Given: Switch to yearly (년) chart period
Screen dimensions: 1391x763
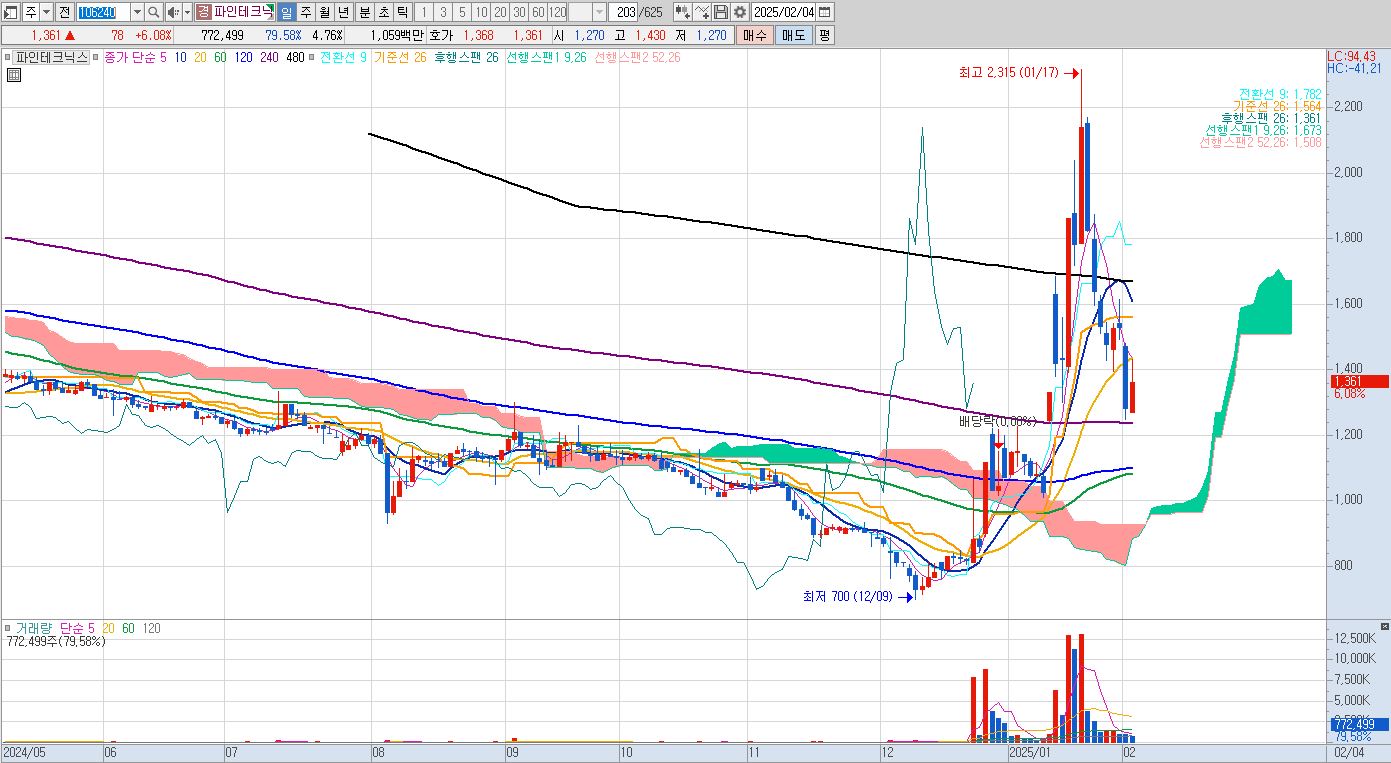Looking at the screenshot, I should [x=343, y=12].
